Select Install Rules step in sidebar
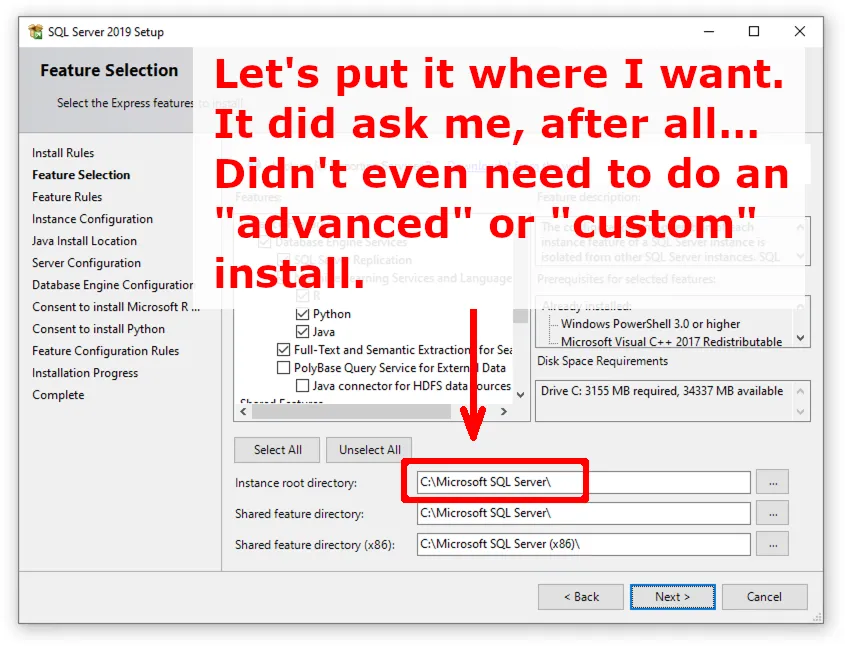Viewport: 845px width, 646px height. pos(63,153)
